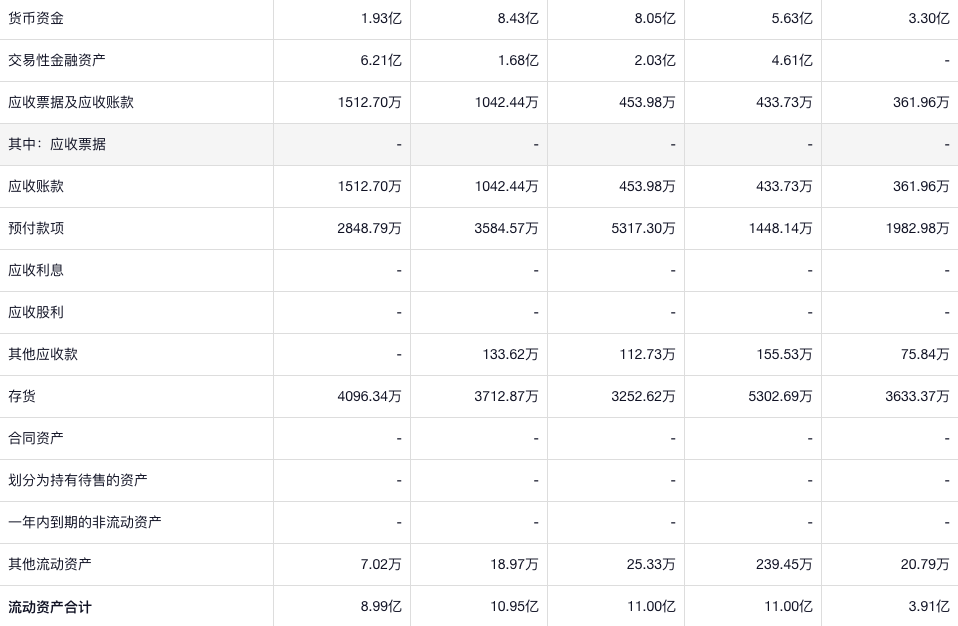
Task: Select the 合同资产 row label
Action: click(36, 438)
